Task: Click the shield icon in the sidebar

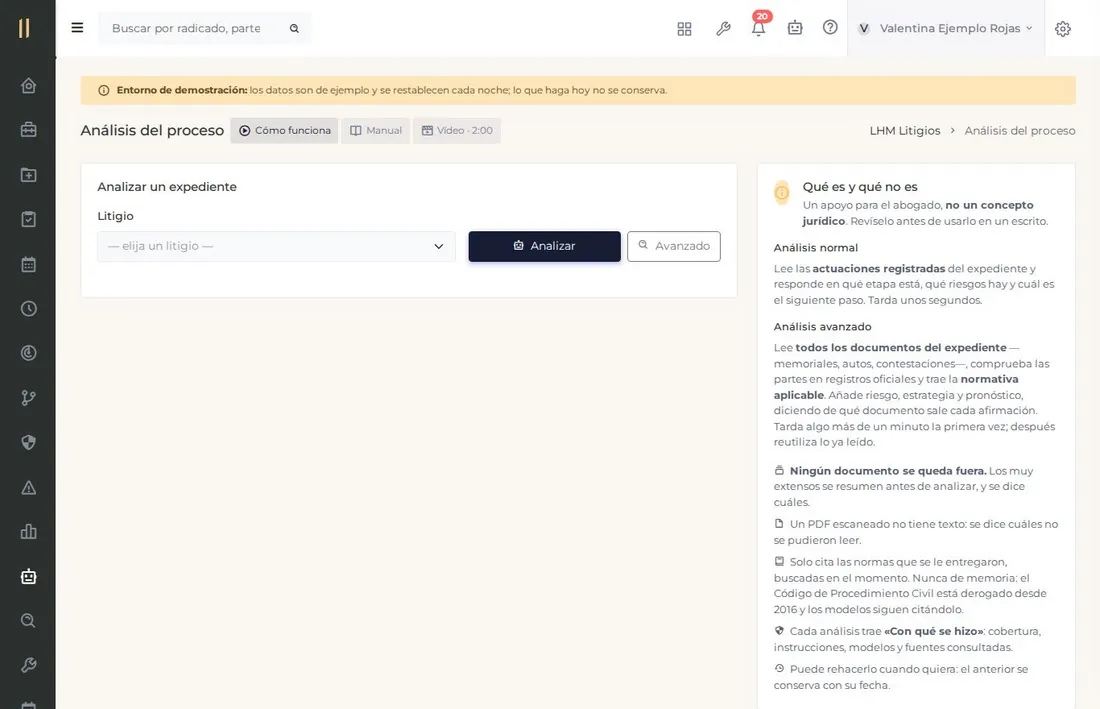Action: click(x=28, y=443)
